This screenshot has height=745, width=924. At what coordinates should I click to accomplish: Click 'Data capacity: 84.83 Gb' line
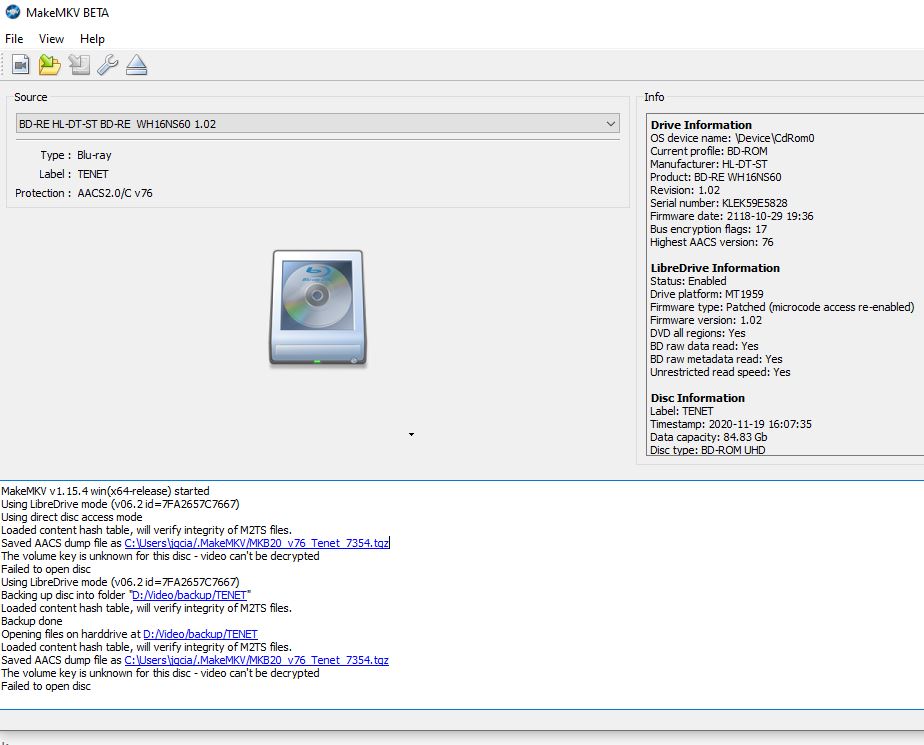tap(708, 437)
